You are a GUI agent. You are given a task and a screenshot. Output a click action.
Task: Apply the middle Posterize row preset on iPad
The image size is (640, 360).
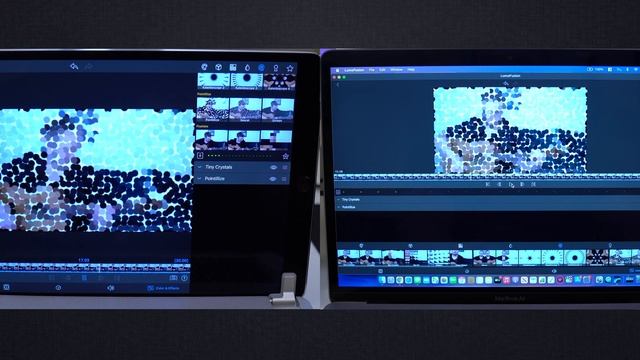[243, 140]
